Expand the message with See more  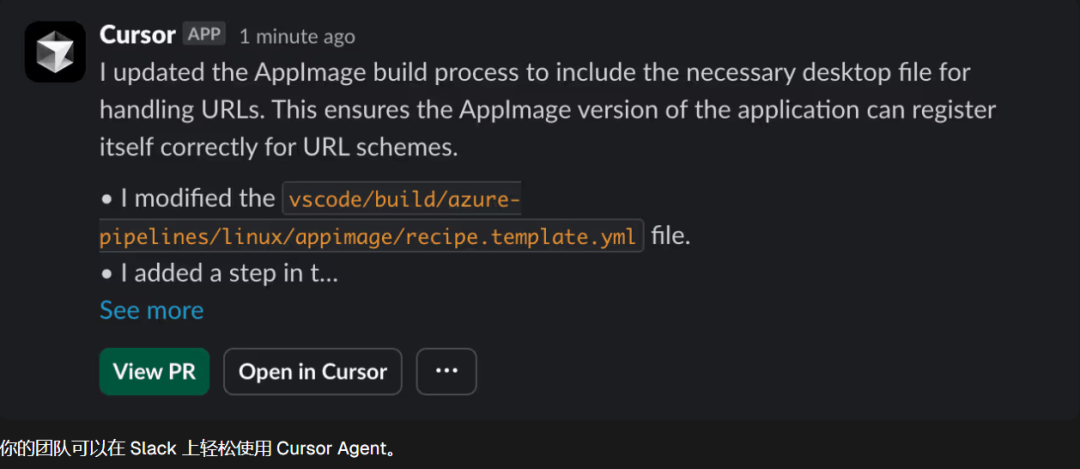(x=151, y=310)
